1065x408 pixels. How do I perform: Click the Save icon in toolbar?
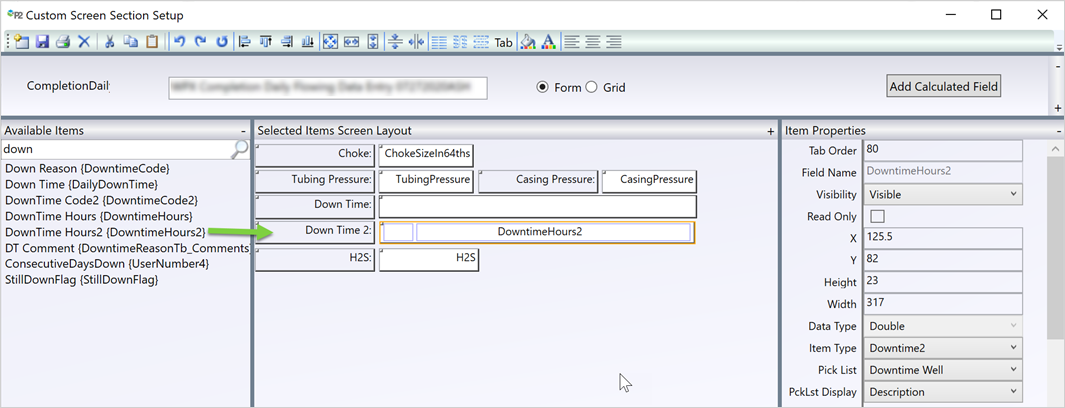pyautogui.click(x=42, y=42)
